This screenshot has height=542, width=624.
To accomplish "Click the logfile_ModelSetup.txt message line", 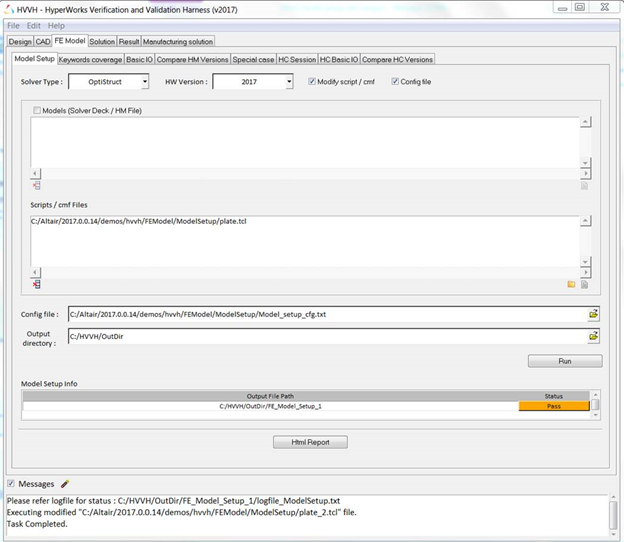I will click(x=174, y=501).
